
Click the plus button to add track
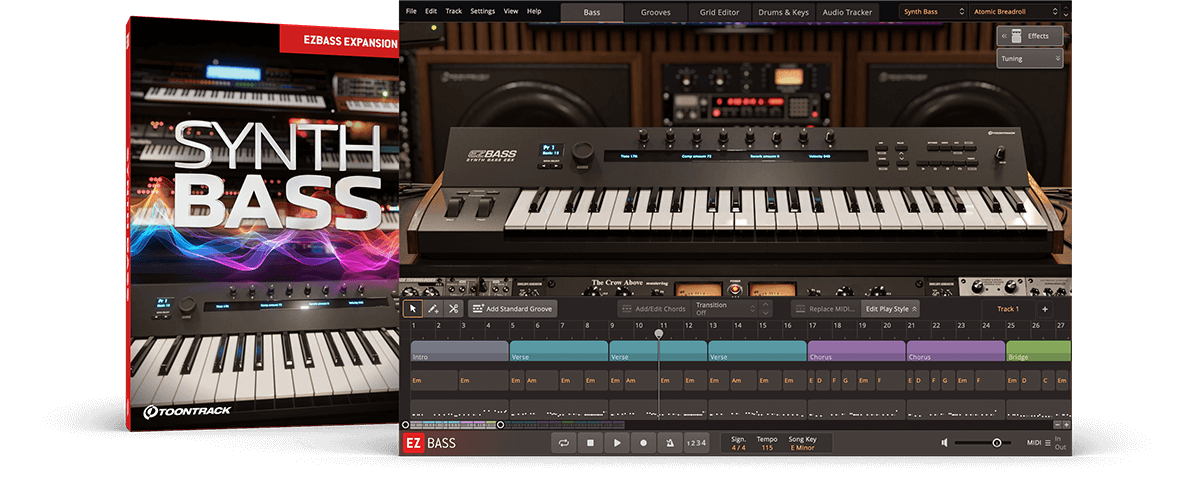(x=1045, y=309)
